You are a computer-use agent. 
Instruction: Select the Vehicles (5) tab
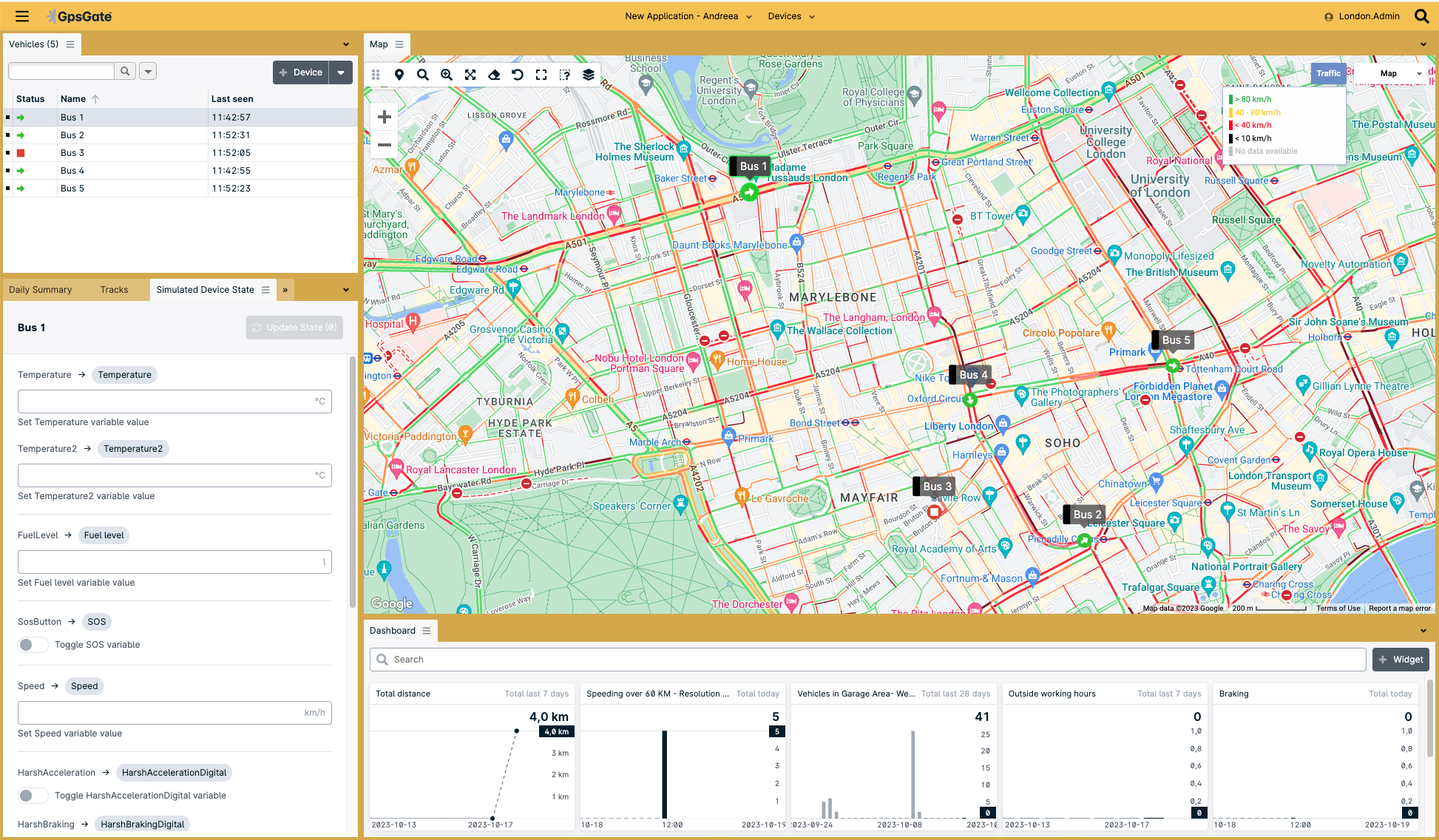(33, 44)
